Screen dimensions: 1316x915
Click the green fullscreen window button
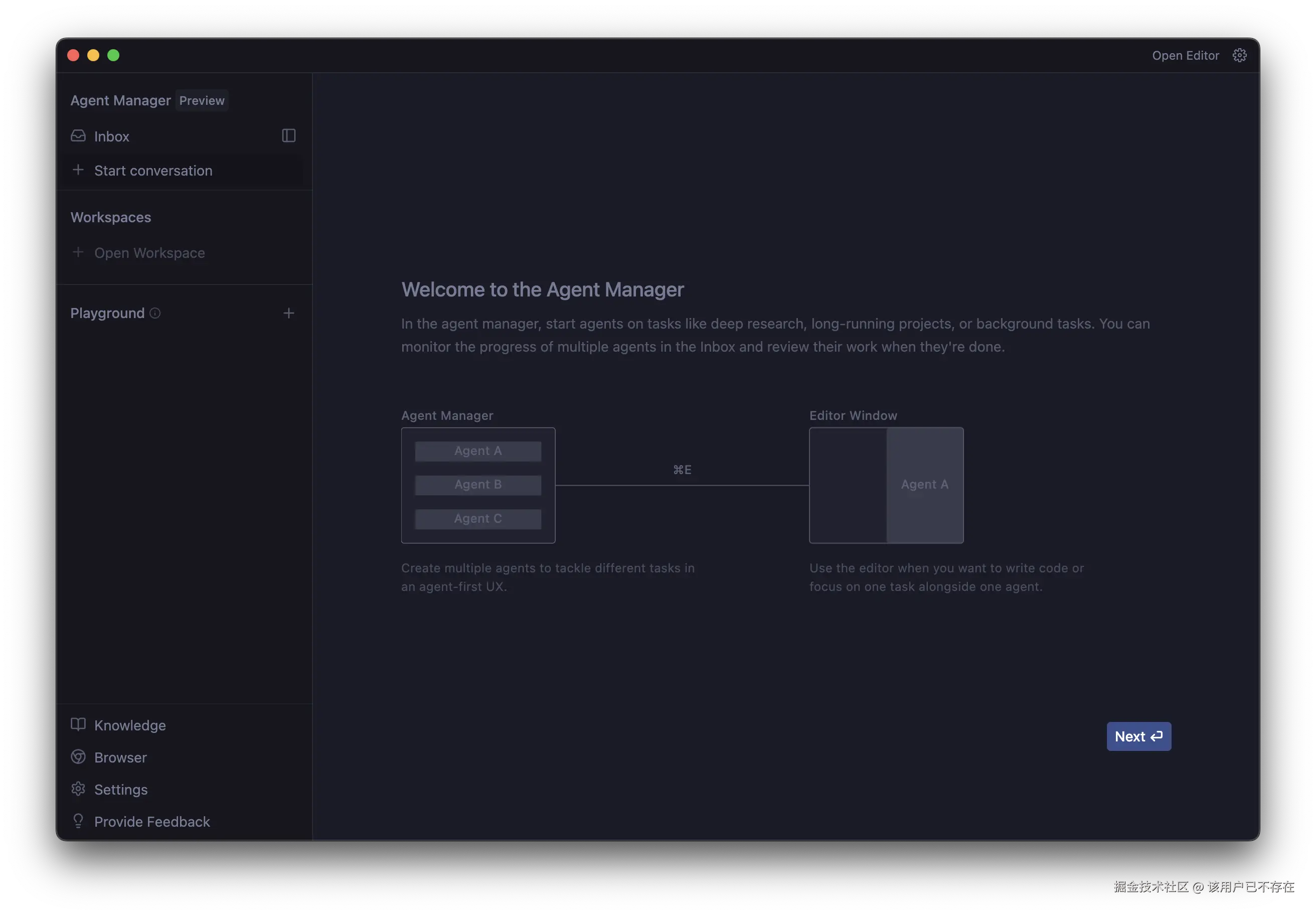click(x=113, y=56)
